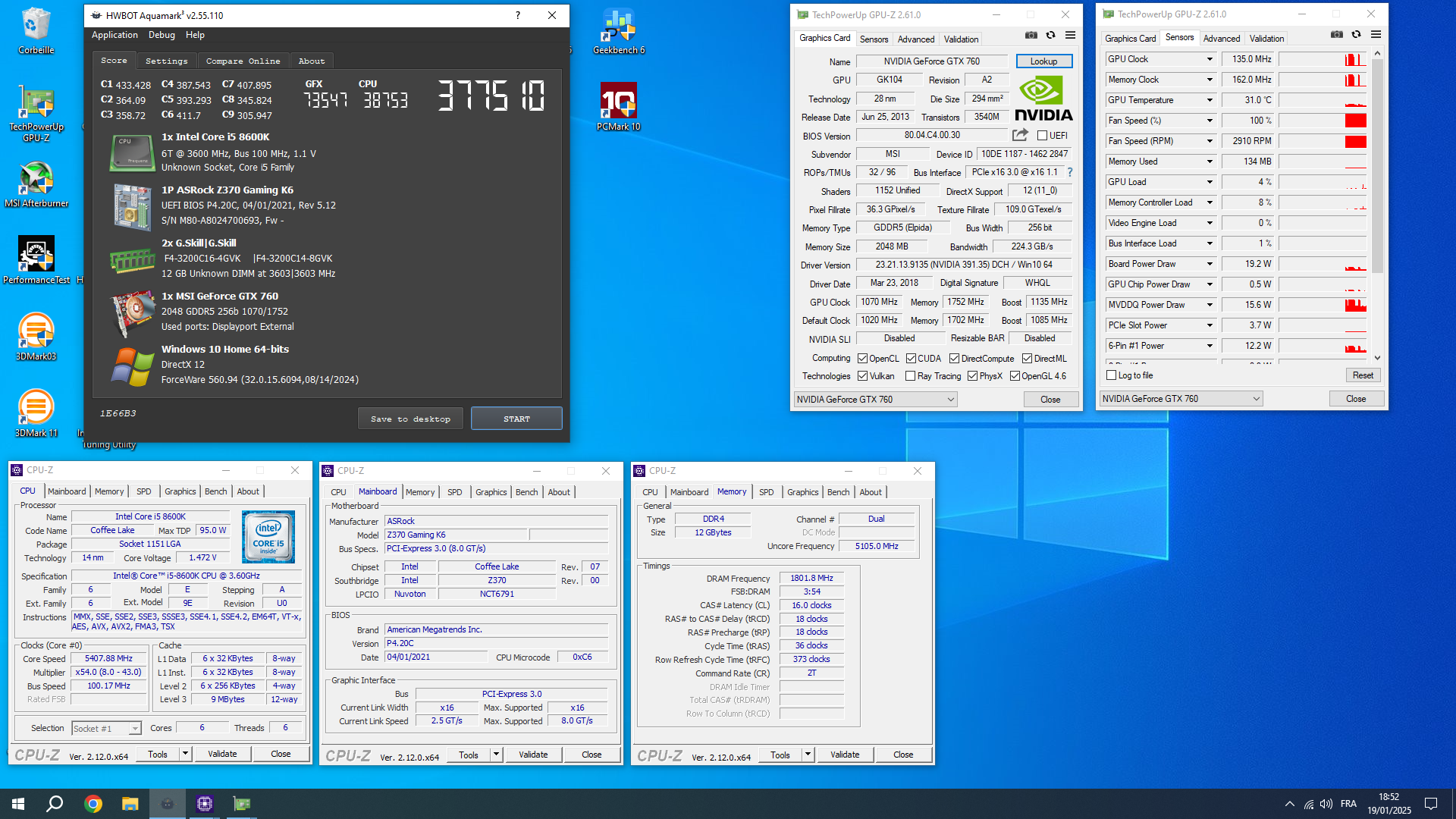
Task: Open the GPU selector dropdown in GPU-Z Sensors window
Action: 1181,399
